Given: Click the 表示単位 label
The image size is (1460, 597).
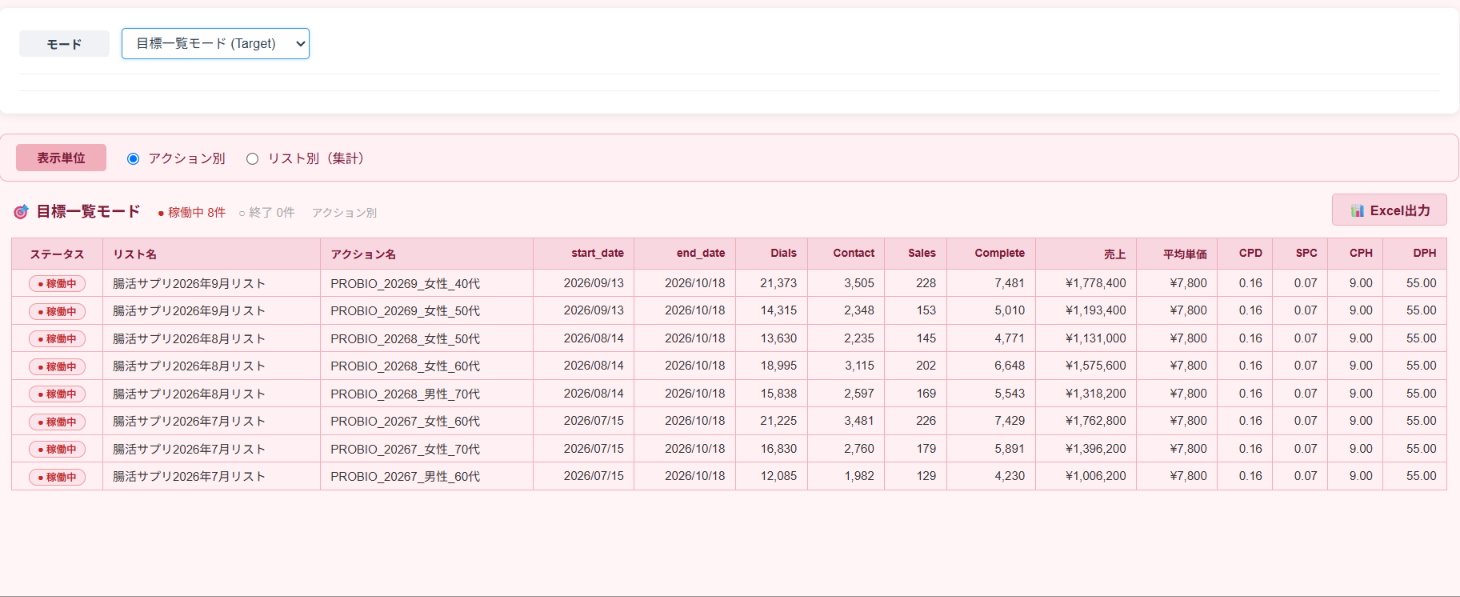Looking at the screenshot, I should [x=61, y=158].
